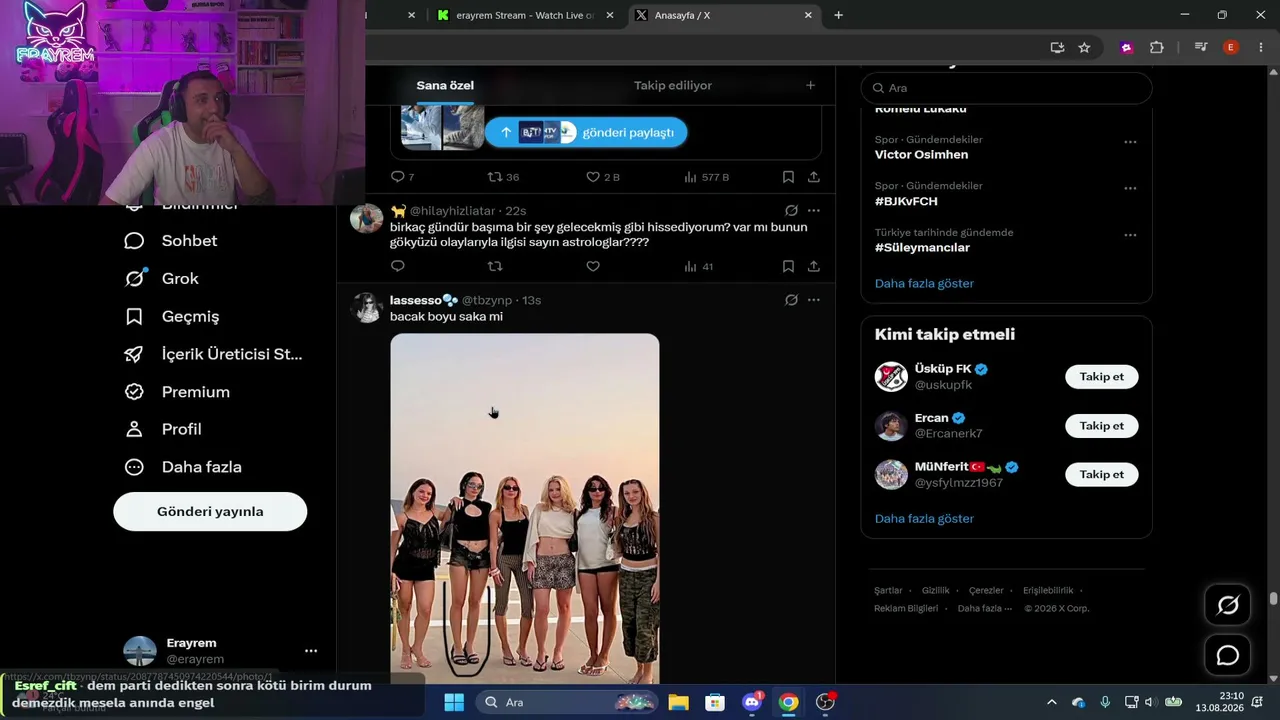Open the Victor Osimhen trending topic
Screen dimensions: 1280x720
921,155
